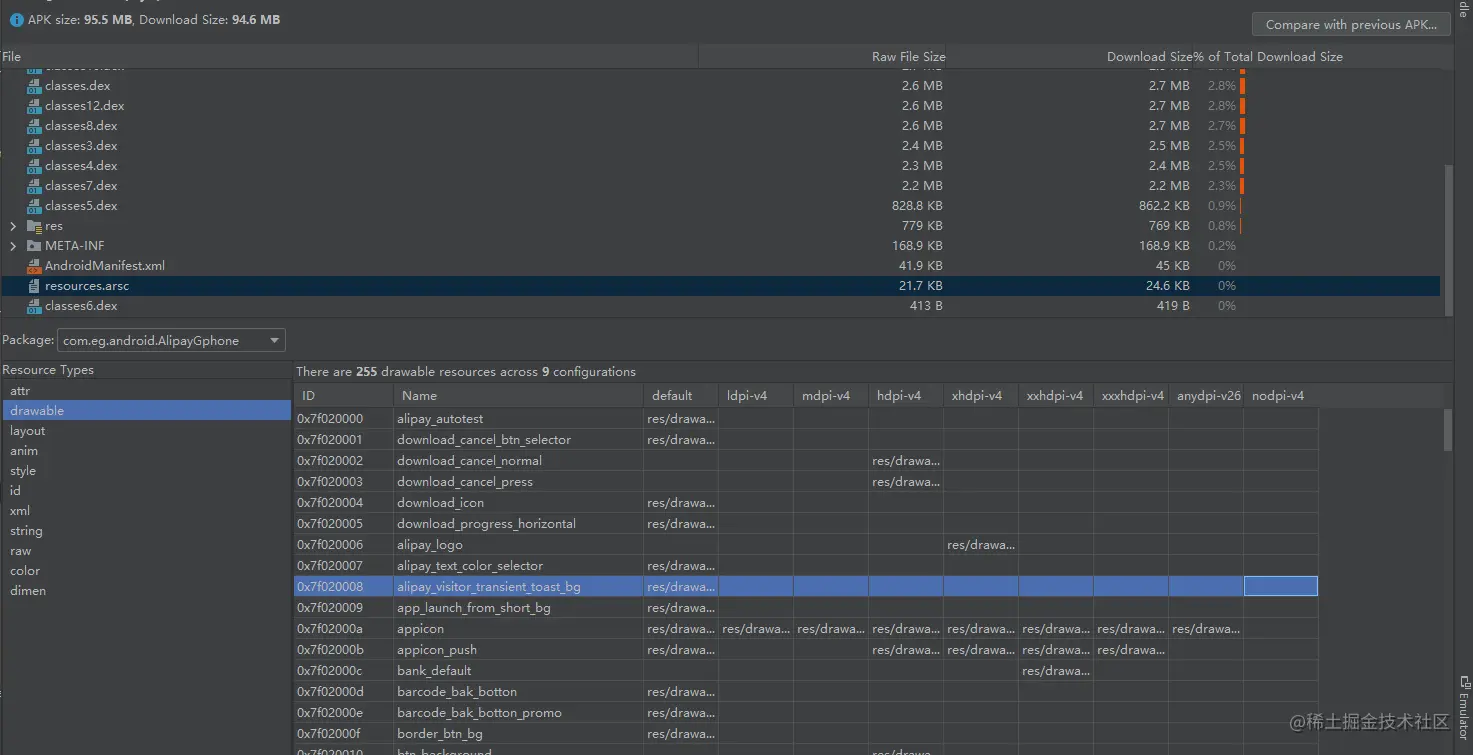
Task: Click the file list vertical scrollbar
Action: click(1448, 240)
